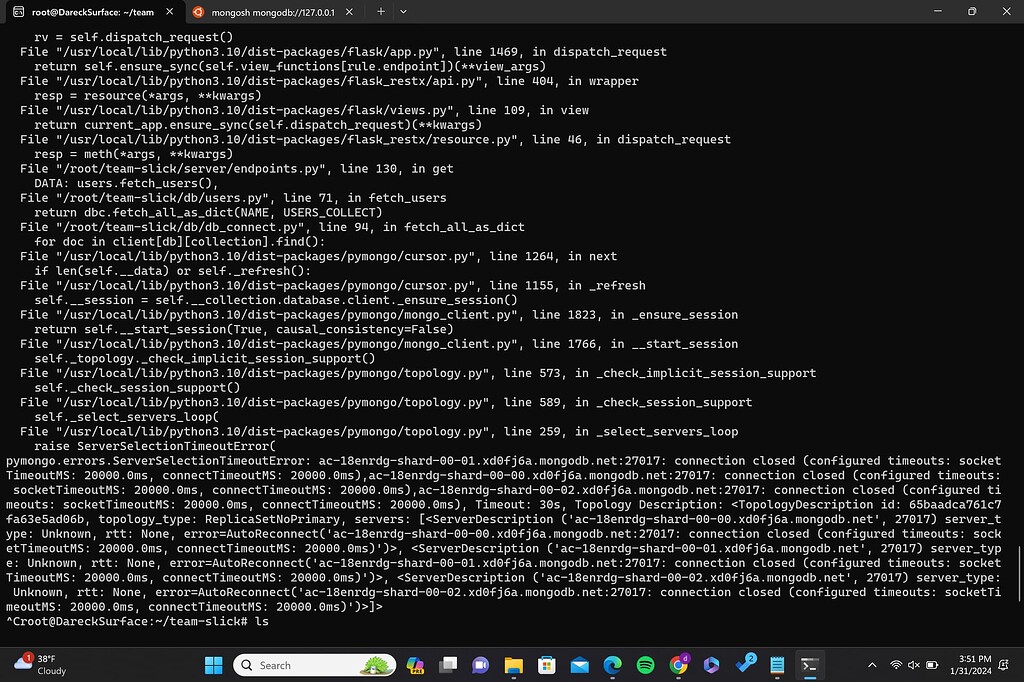Image resolution: width=1024 pixels, height=682 pixels.
Task: Unmute the system volume in the tray
Action: pyautogui.click(x=913, y=664)
